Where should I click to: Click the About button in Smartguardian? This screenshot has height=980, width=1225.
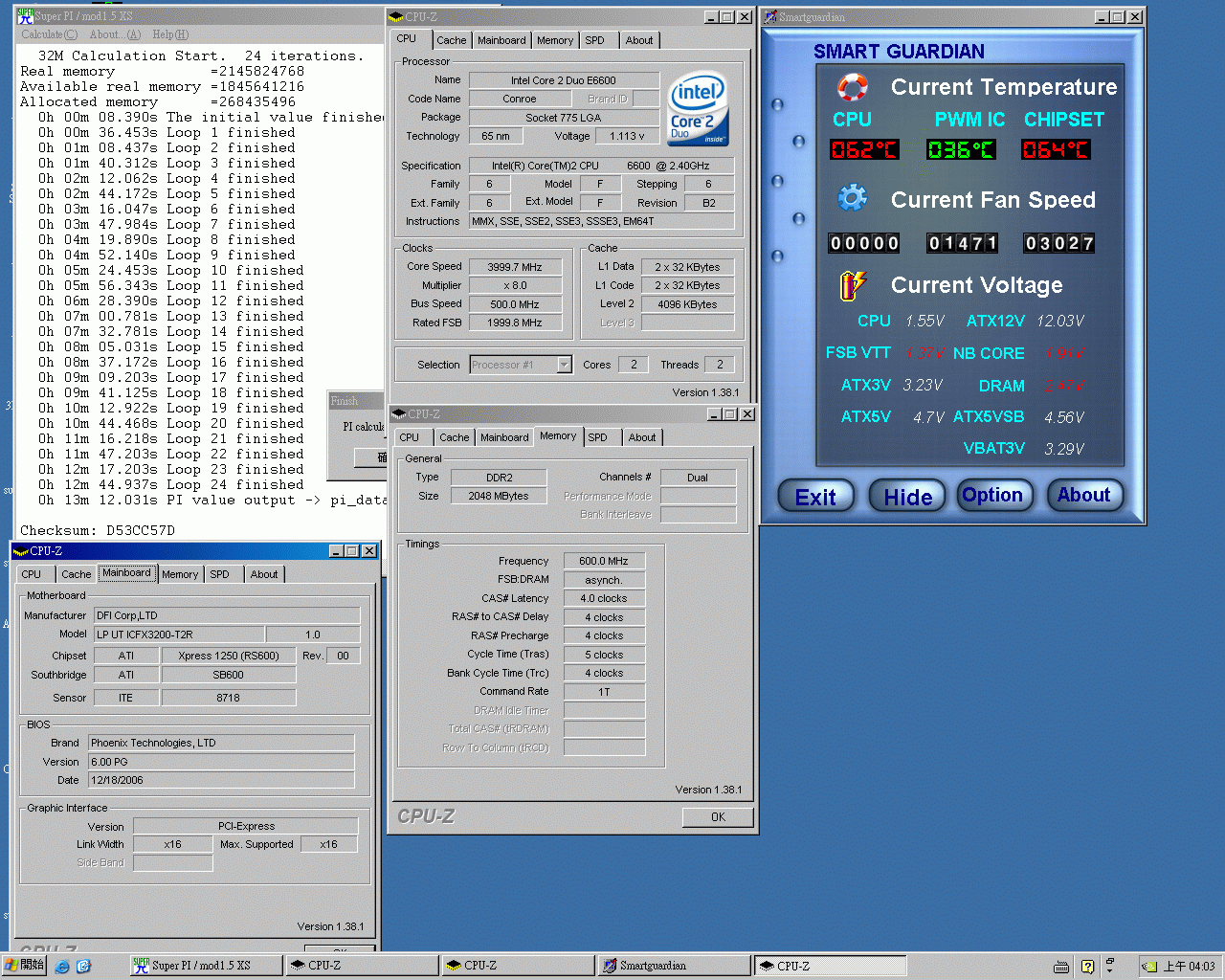(1084, 495)
